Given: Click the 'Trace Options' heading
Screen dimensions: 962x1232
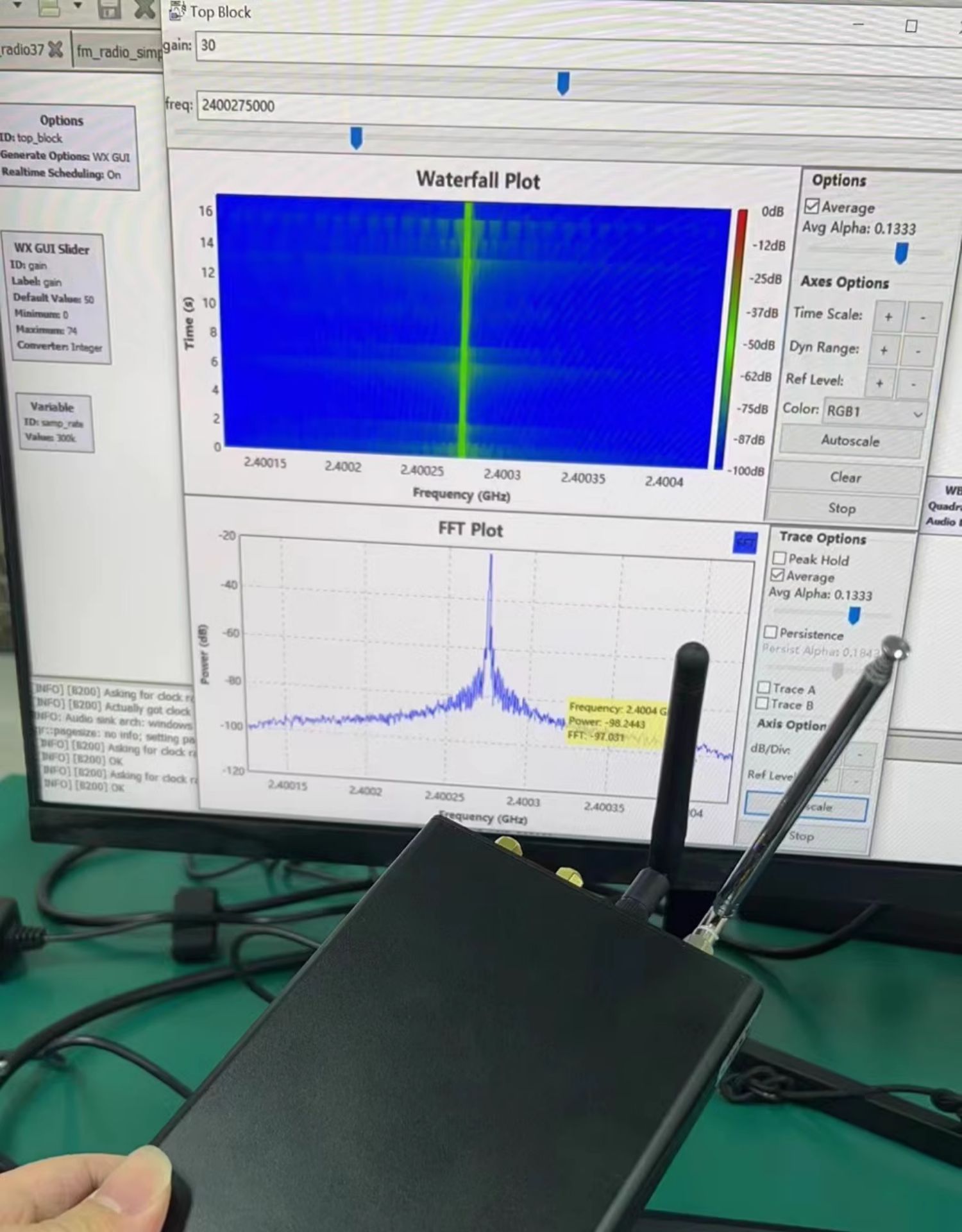Looking at the screenshot, I should [823, 538].
